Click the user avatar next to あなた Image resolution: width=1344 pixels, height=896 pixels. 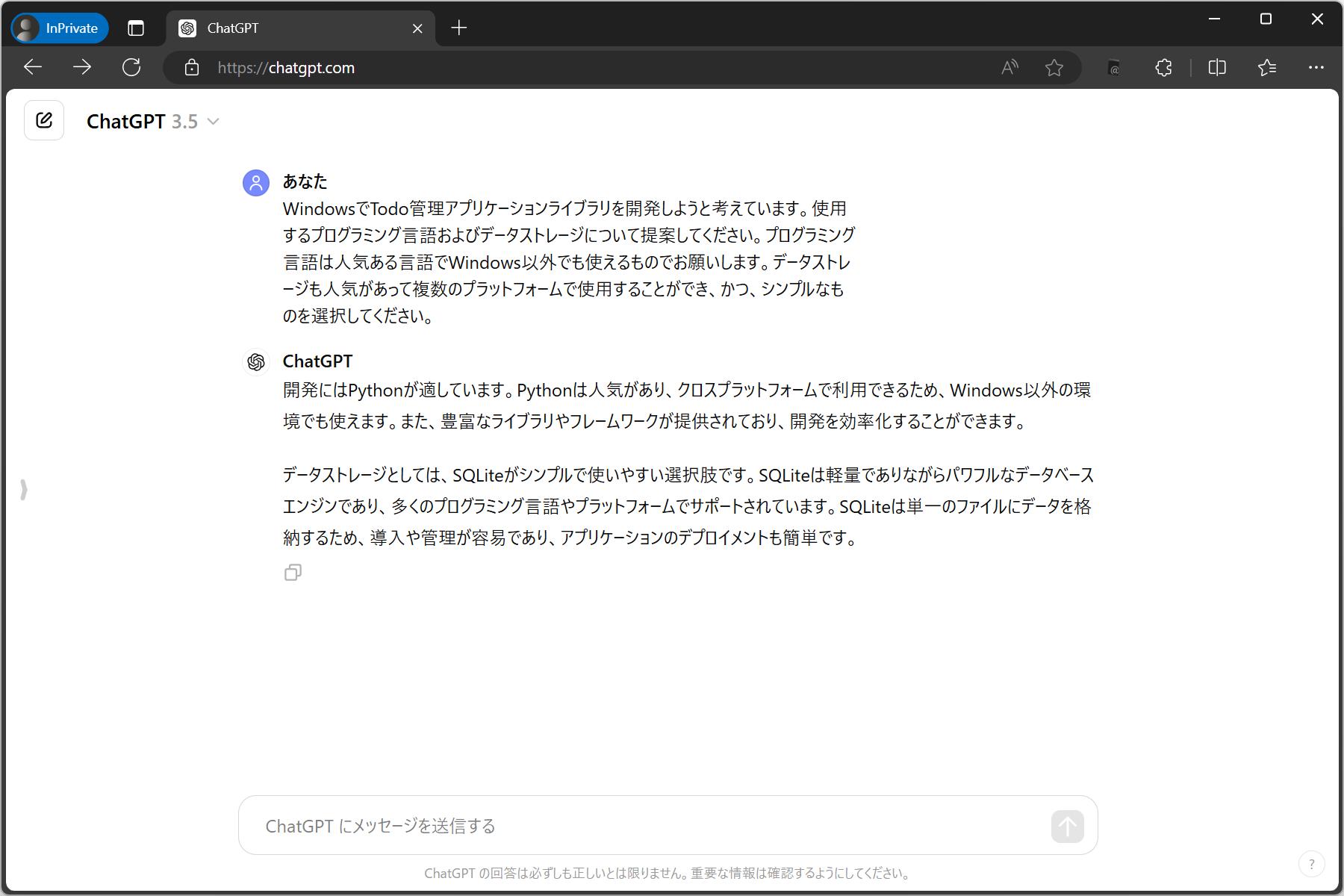click(256, 182)
